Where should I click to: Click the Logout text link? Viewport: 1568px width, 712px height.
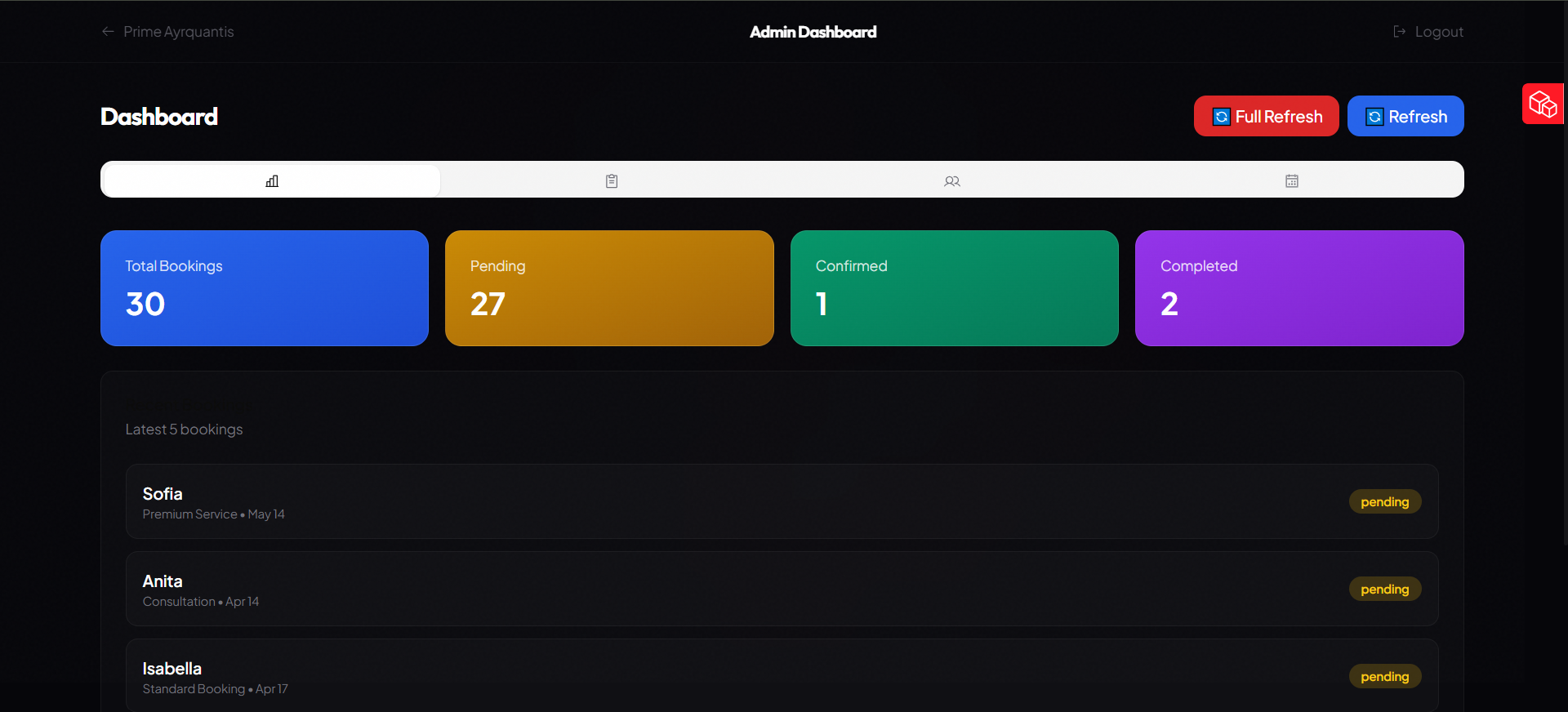tap(1438, 32)
